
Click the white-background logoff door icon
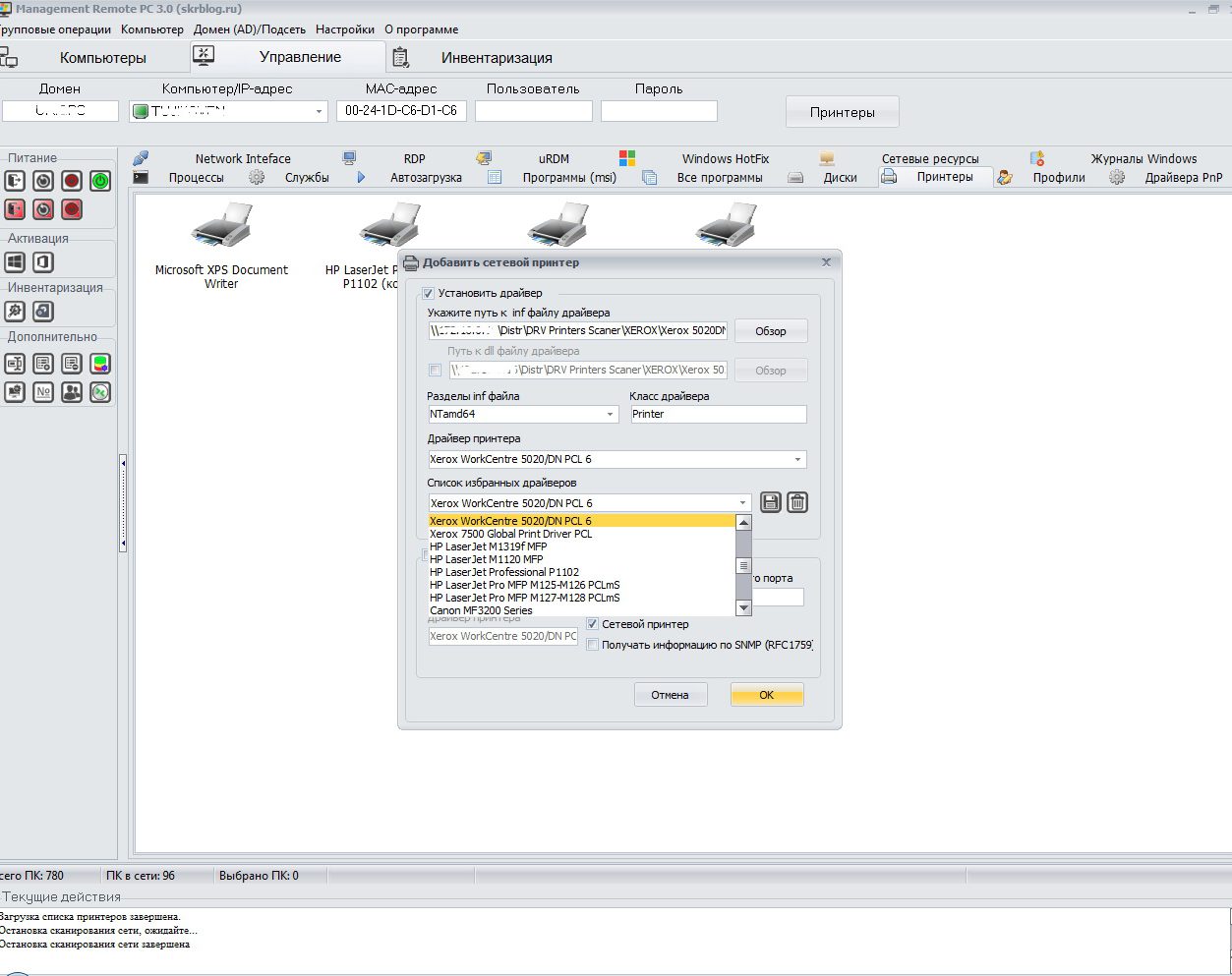click(15, 181)
